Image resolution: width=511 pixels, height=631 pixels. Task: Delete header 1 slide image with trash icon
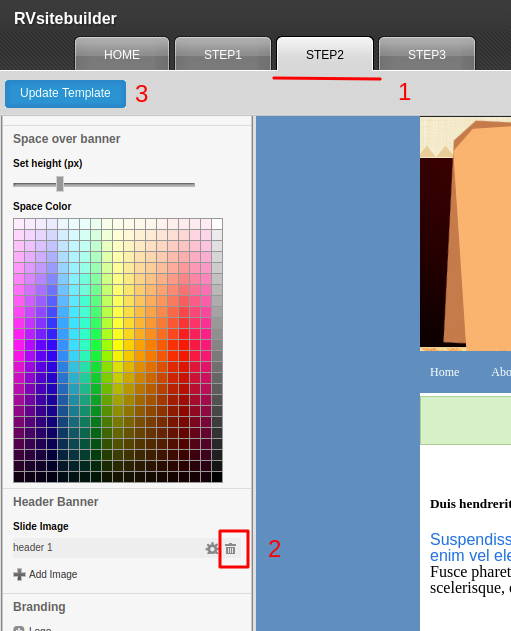coord(231,549)
